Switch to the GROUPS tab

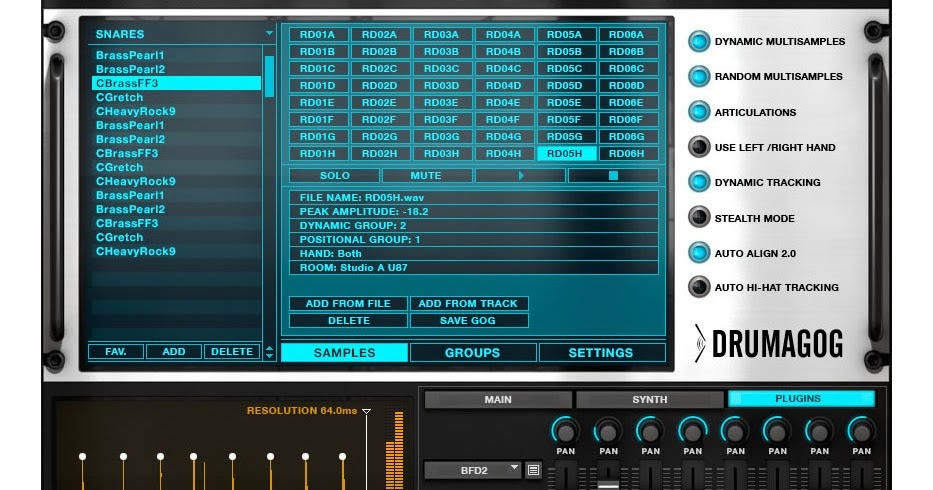473,352
